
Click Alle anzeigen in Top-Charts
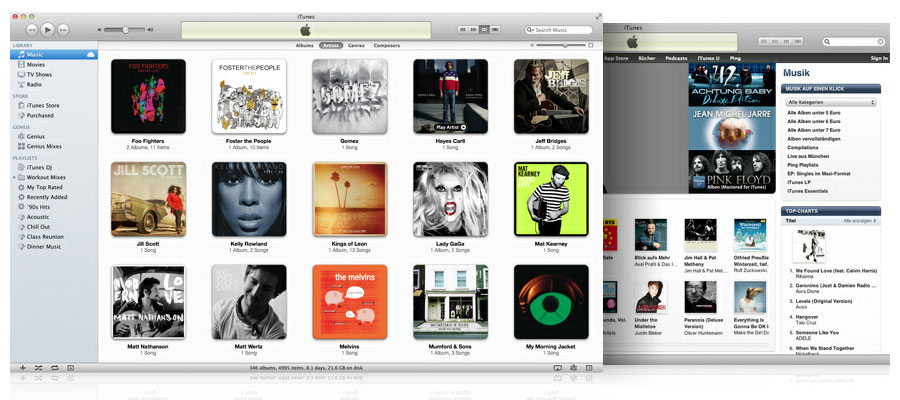click(860, 220)
